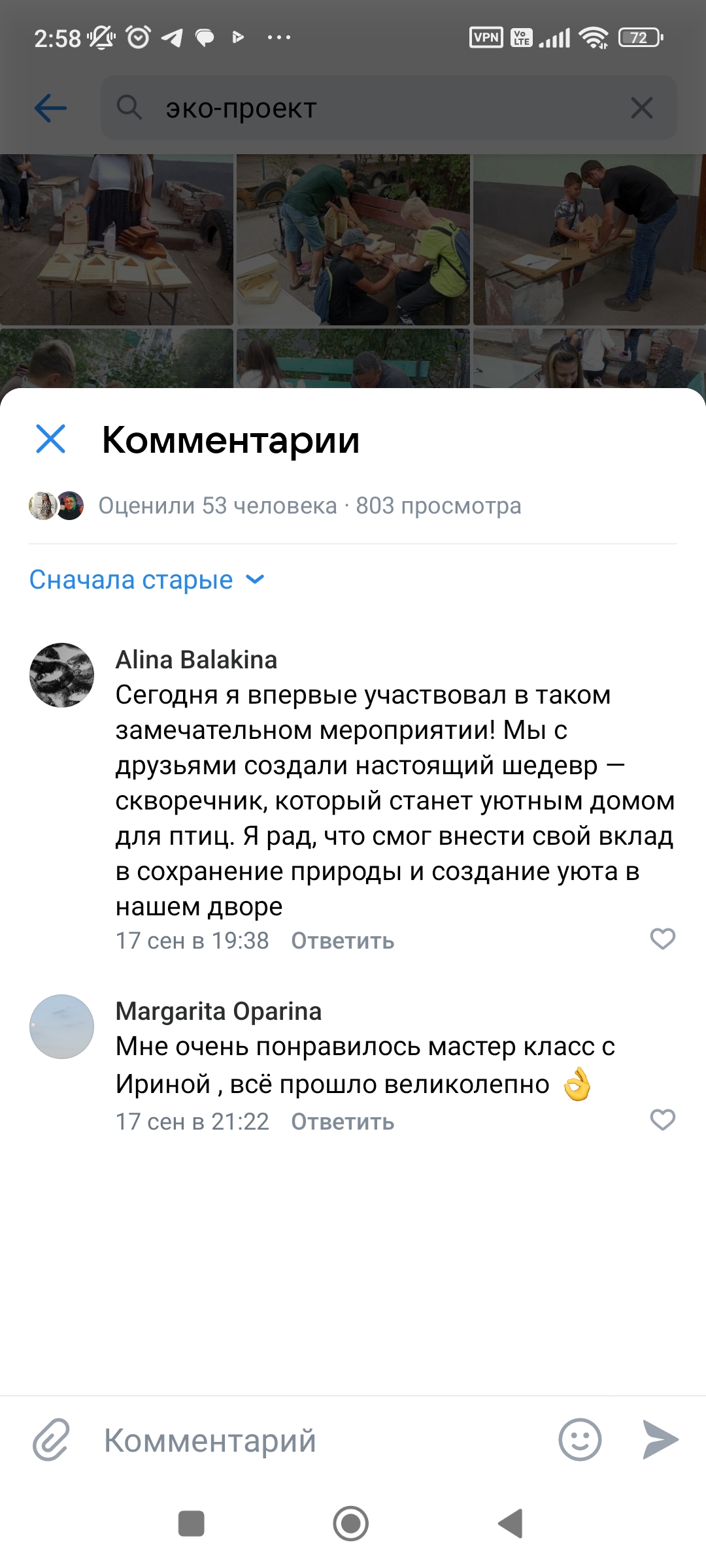Tap the paperclip attach icon
This screenshot has width=706, height=1568.
pyautogui.click(x=51, y=1439)
